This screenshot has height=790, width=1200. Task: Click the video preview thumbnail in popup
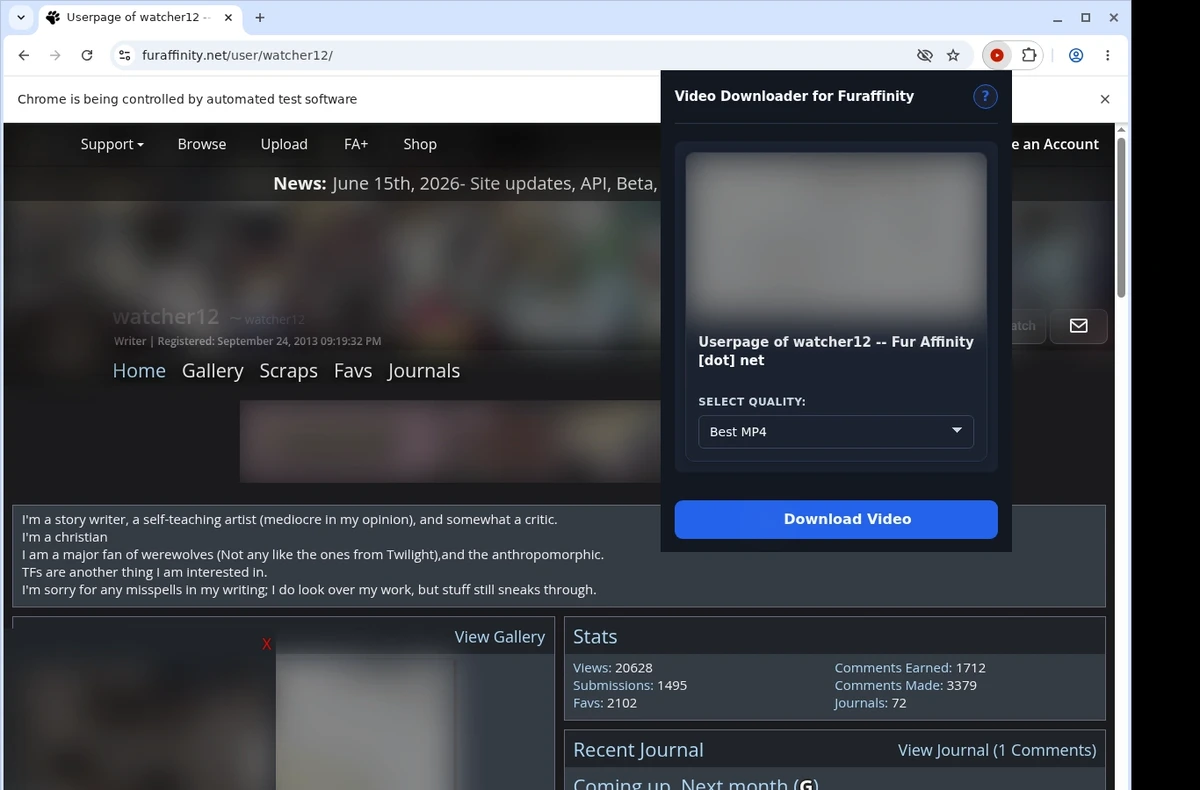click(x=836, y=236)
